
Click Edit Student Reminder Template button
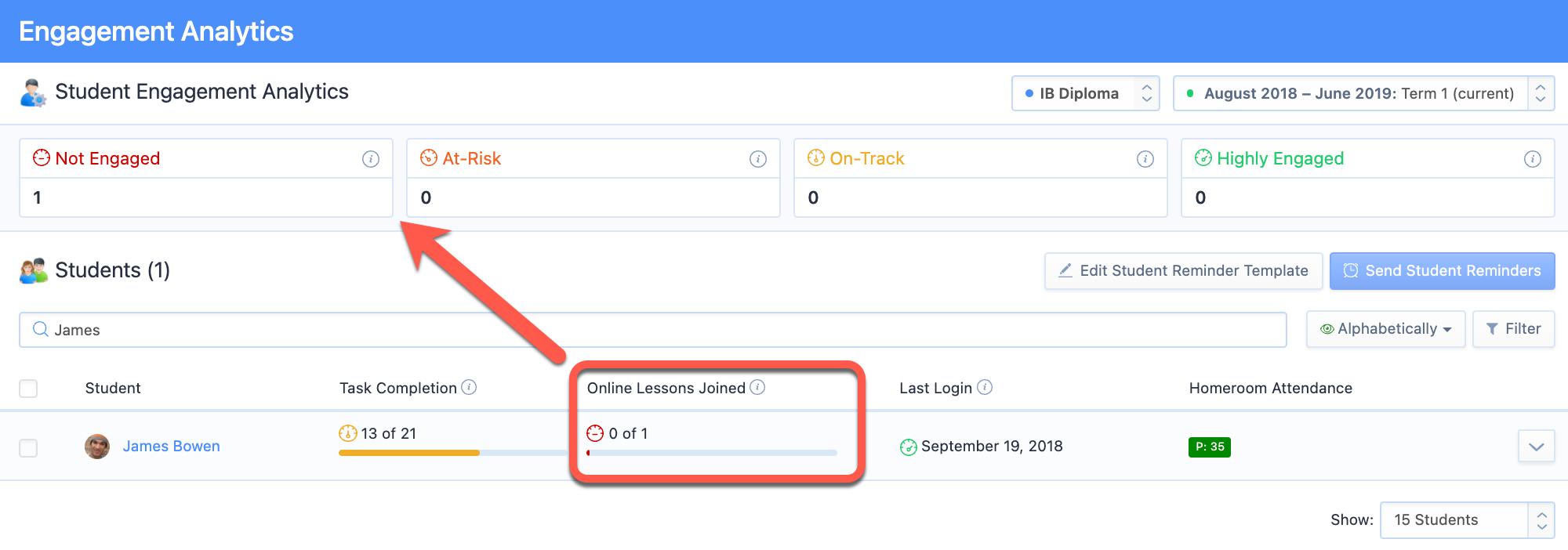tap(1184, 271)
